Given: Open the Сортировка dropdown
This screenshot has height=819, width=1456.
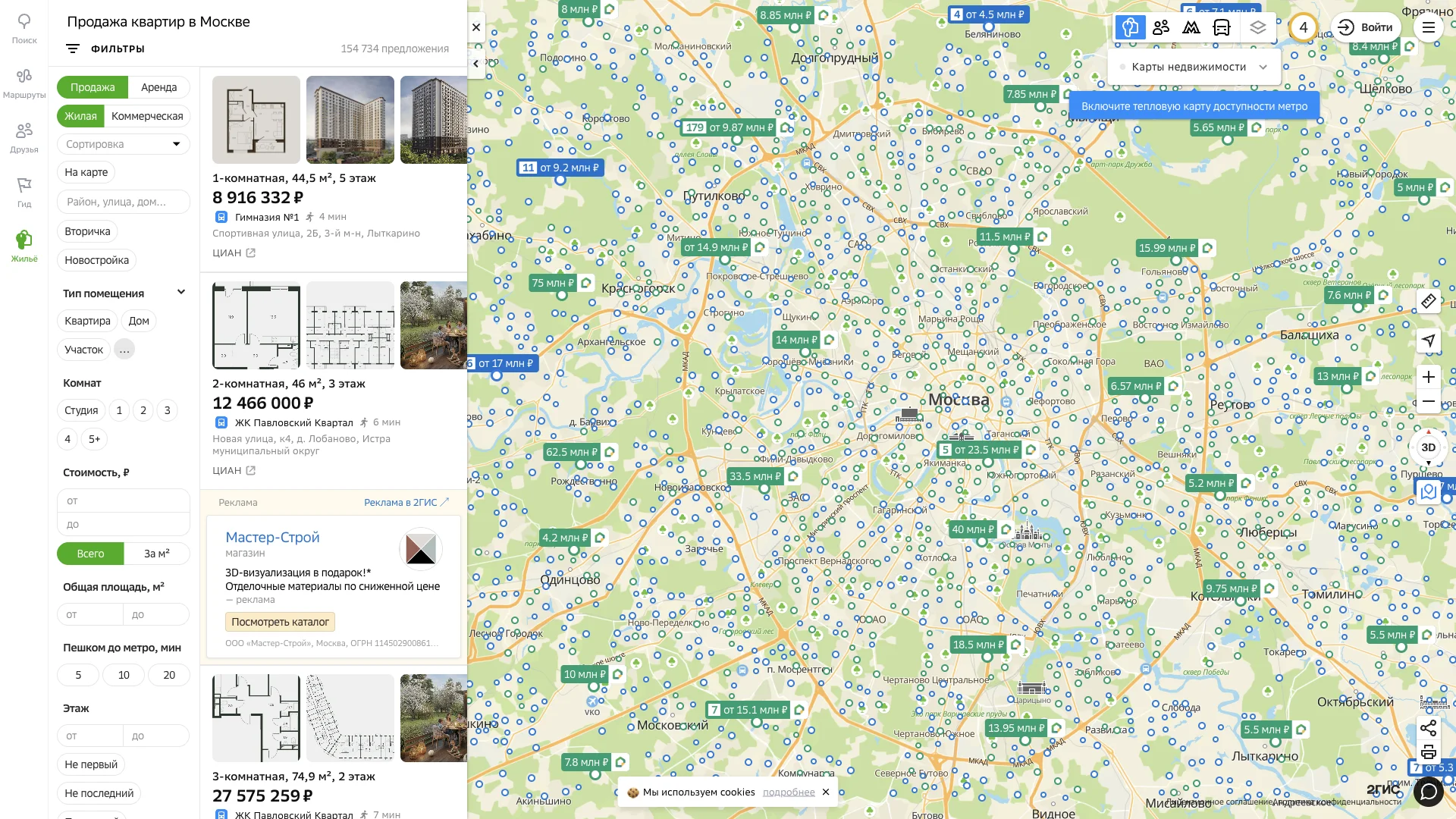Looking at the screenshot, I should [x=124, y=144].
